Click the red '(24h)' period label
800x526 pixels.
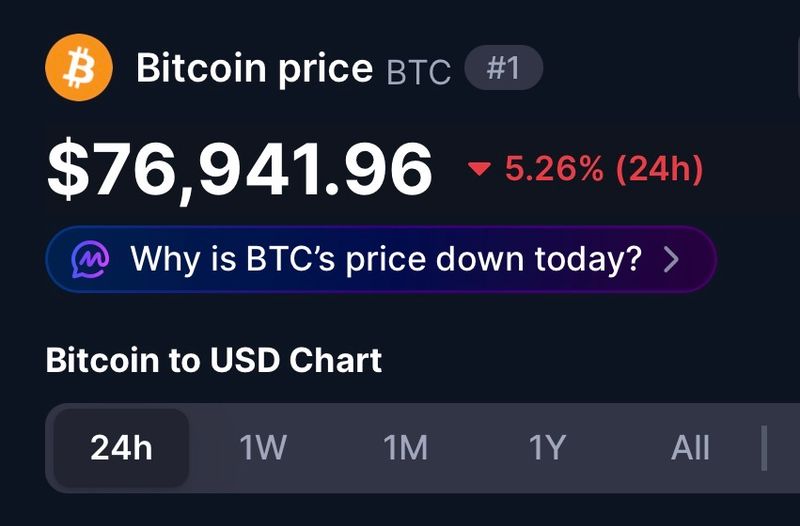pyautogui.click(x=659, y=169)
